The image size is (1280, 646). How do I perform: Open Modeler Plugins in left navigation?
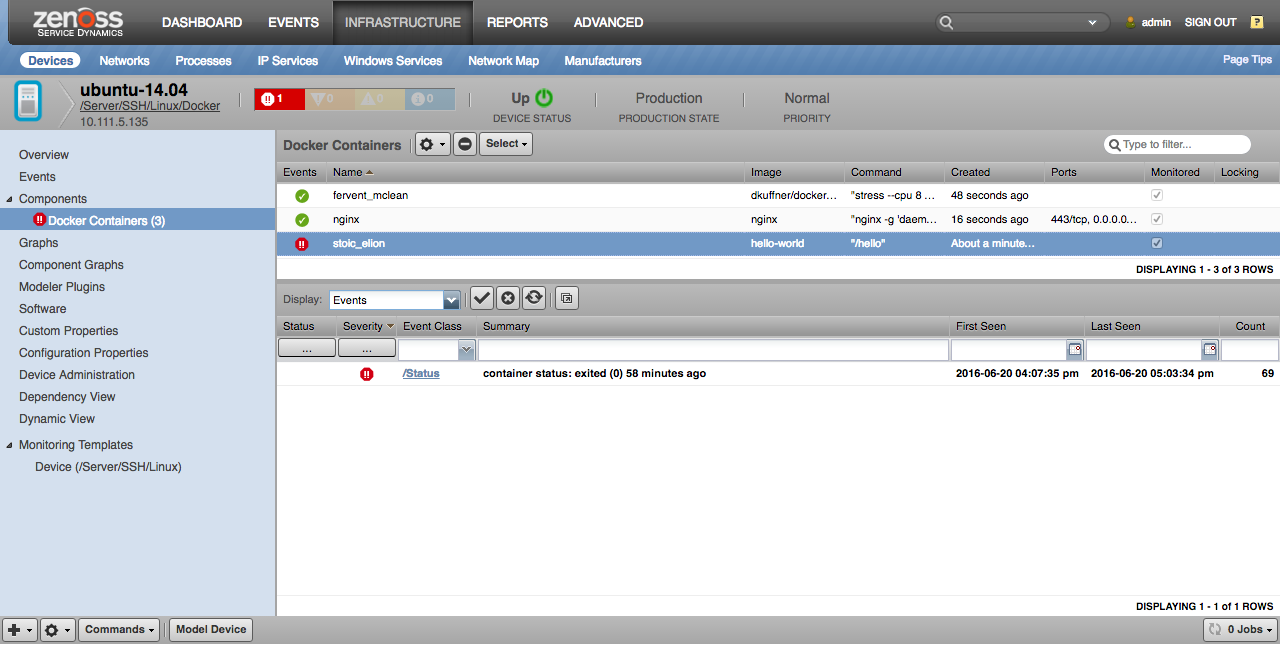point(62,287)
